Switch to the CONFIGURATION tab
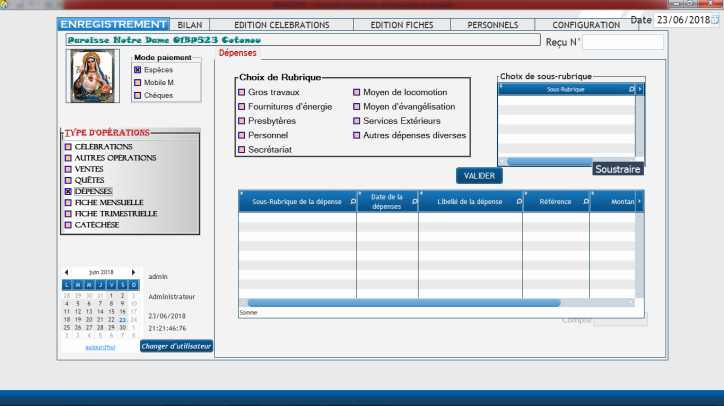This screenshot has width=724, height=406. (x=586, y=24)
